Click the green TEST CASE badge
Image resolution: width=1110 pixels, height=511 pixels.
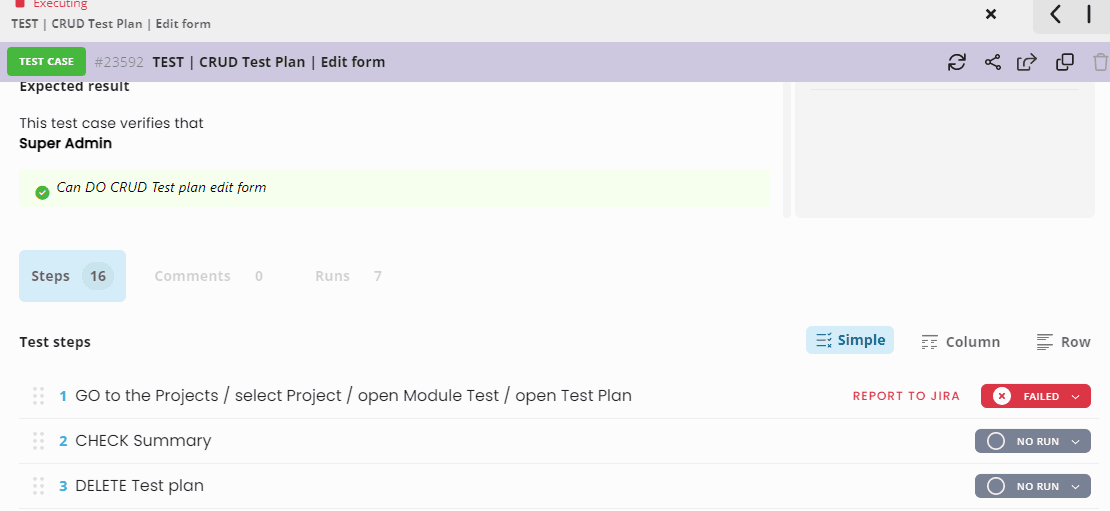[x=46, y=62]
